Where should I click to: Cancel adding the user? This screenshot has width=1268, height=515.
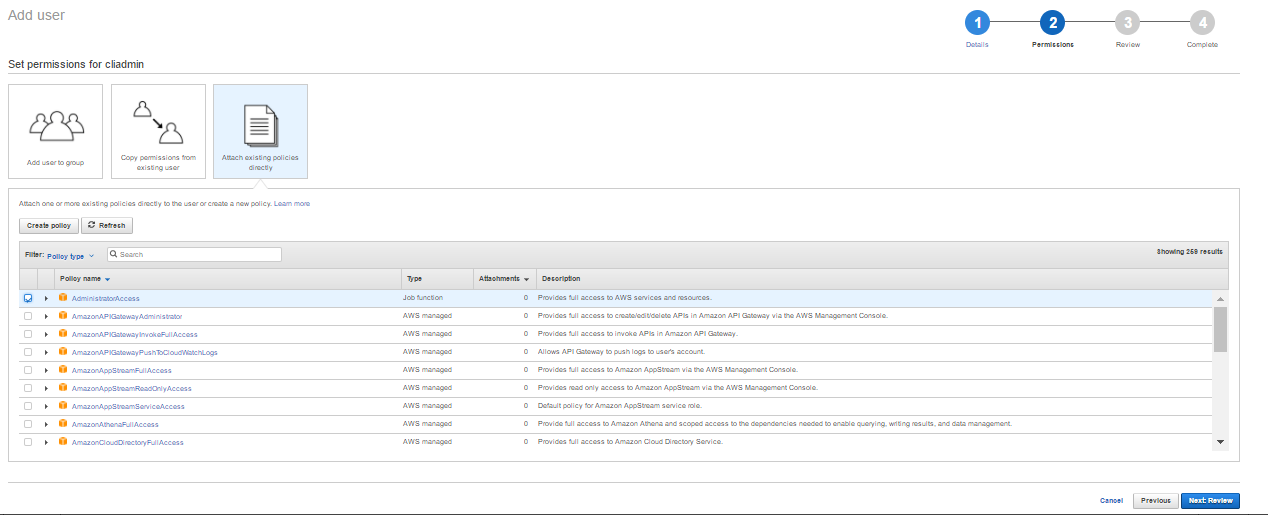pyautogui.click(x=1111, y=500)
